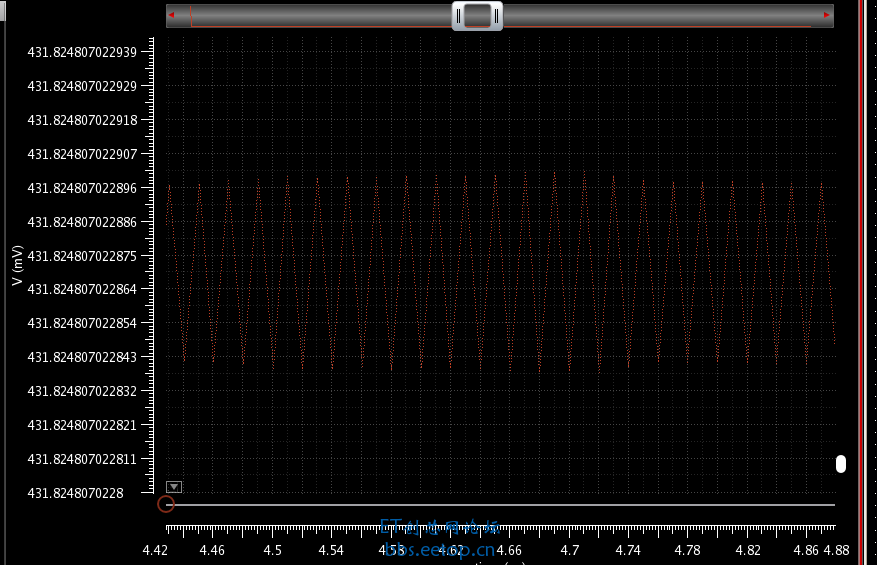Click the V (mV) axis title
877x565 pixels.
[17, 265]
